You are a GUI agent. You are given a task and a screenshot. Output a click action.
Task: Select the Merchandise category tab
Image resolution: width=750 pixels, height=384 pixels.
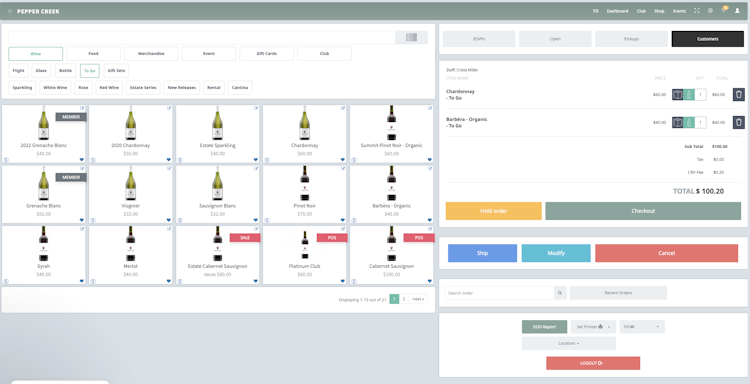pos(151,54)
